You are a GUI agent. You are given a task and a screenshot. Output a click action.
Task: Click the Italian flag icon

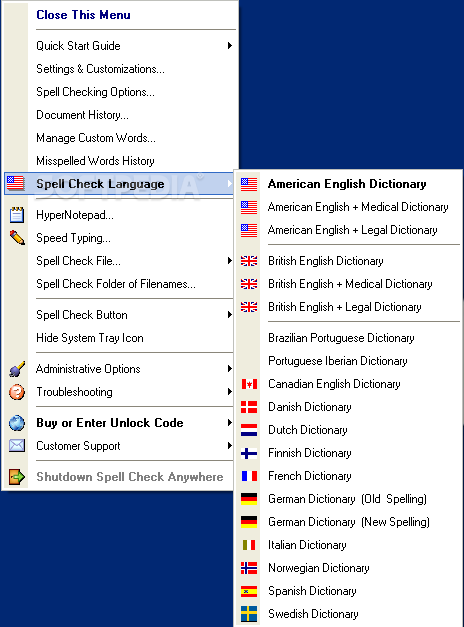click(249, 545)
